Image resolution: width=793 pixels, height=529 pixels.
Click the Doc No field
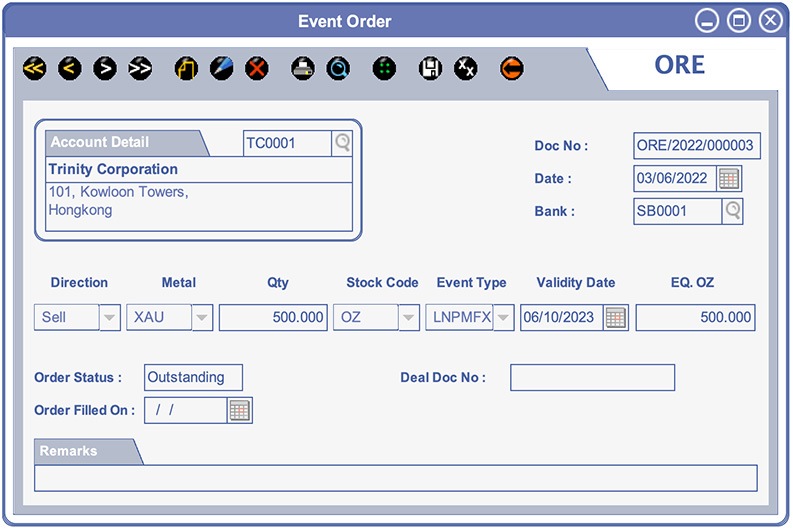(x=696, y=146)
